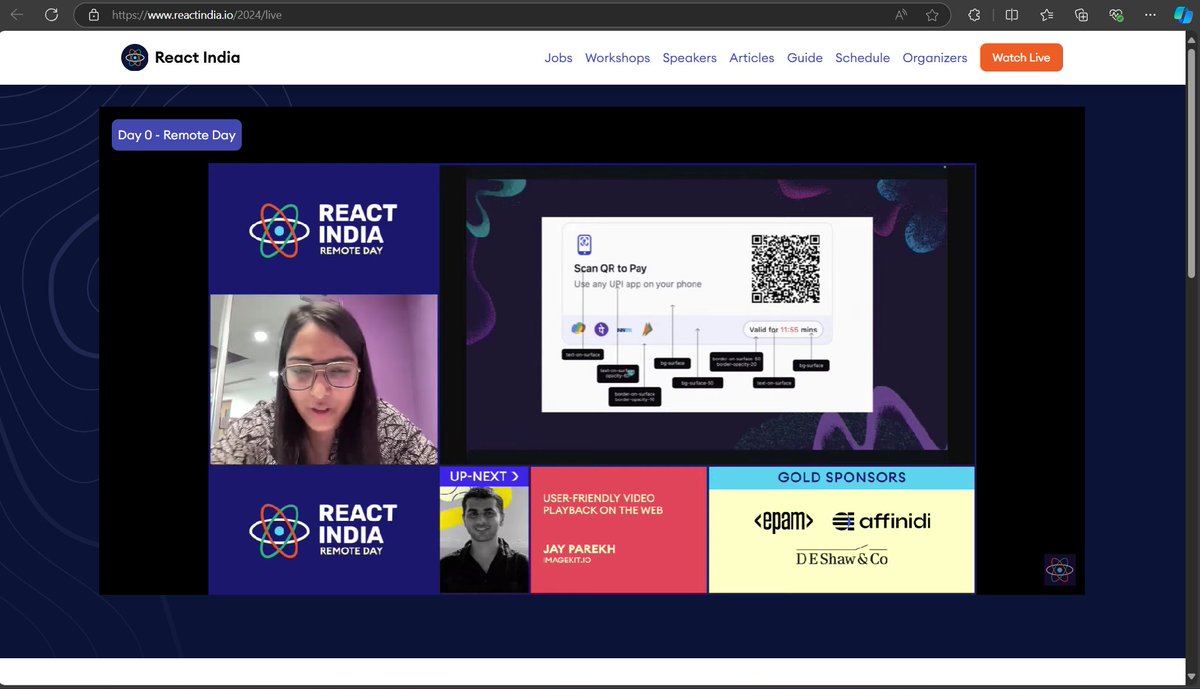1200x689 pixels.
Task: Click the bottom REACT INDIA REMOTE DAY logo
Action: (324, 530)
